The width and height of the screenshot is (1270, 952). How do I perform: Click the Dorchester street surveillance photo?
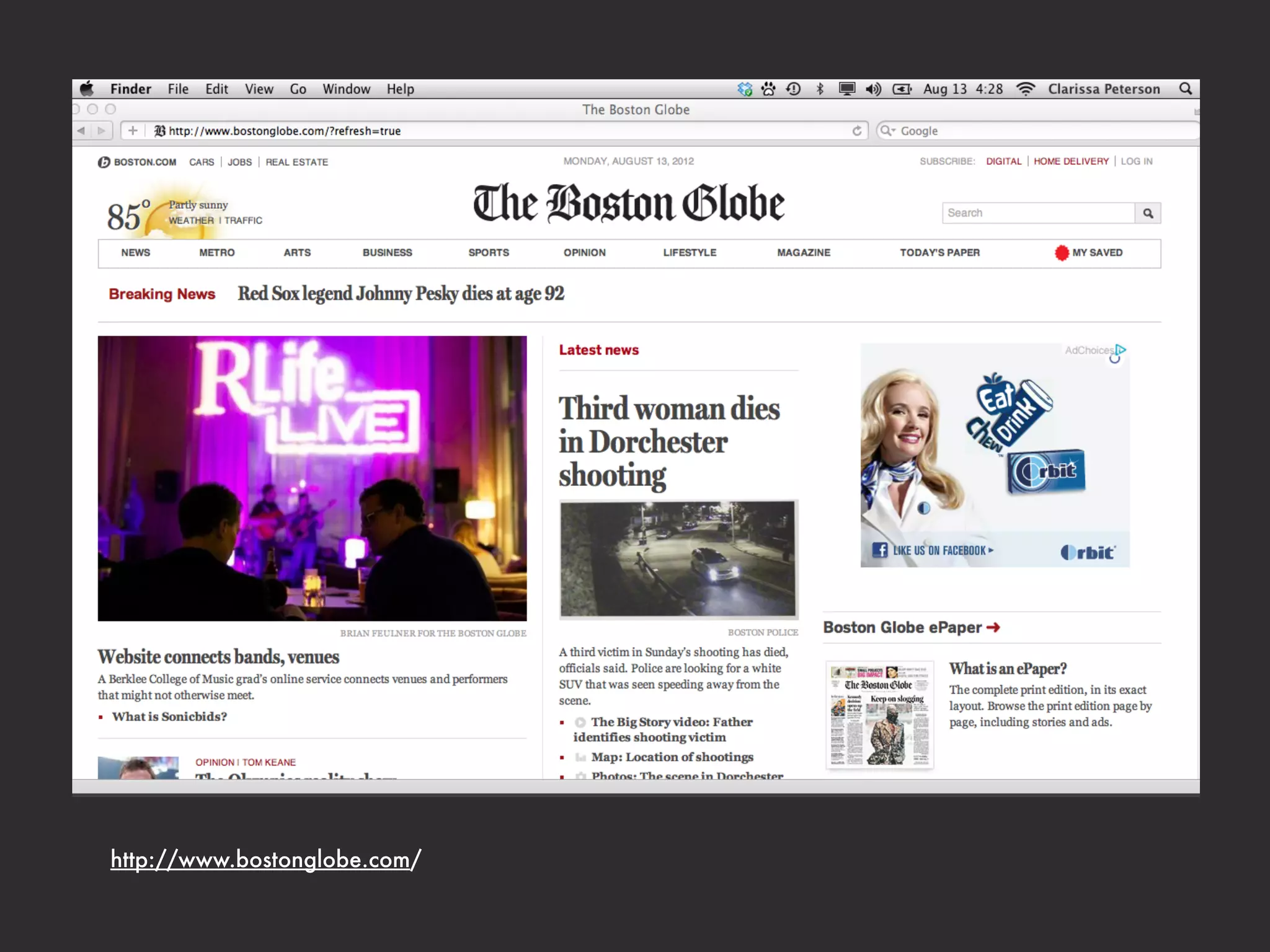pyautogui.click(x=678, y=559)
